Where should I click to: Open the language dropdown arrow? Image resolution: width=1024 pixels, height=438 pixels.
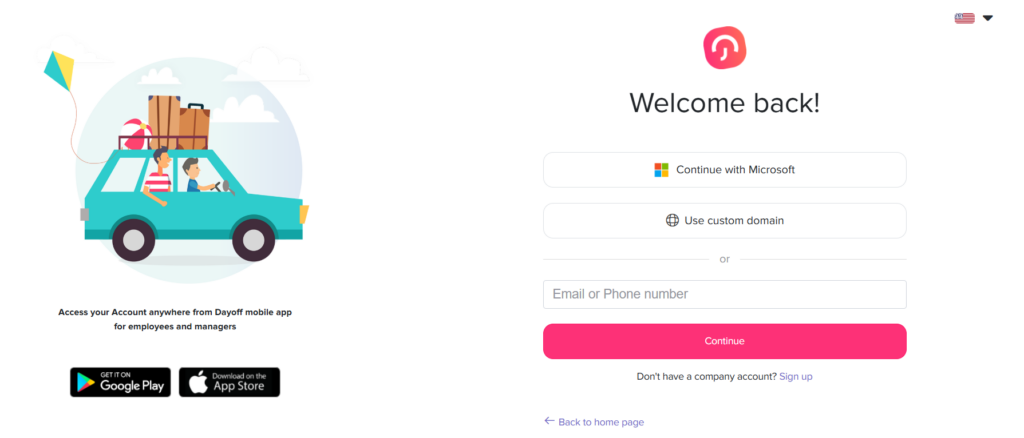coord(988,18)
